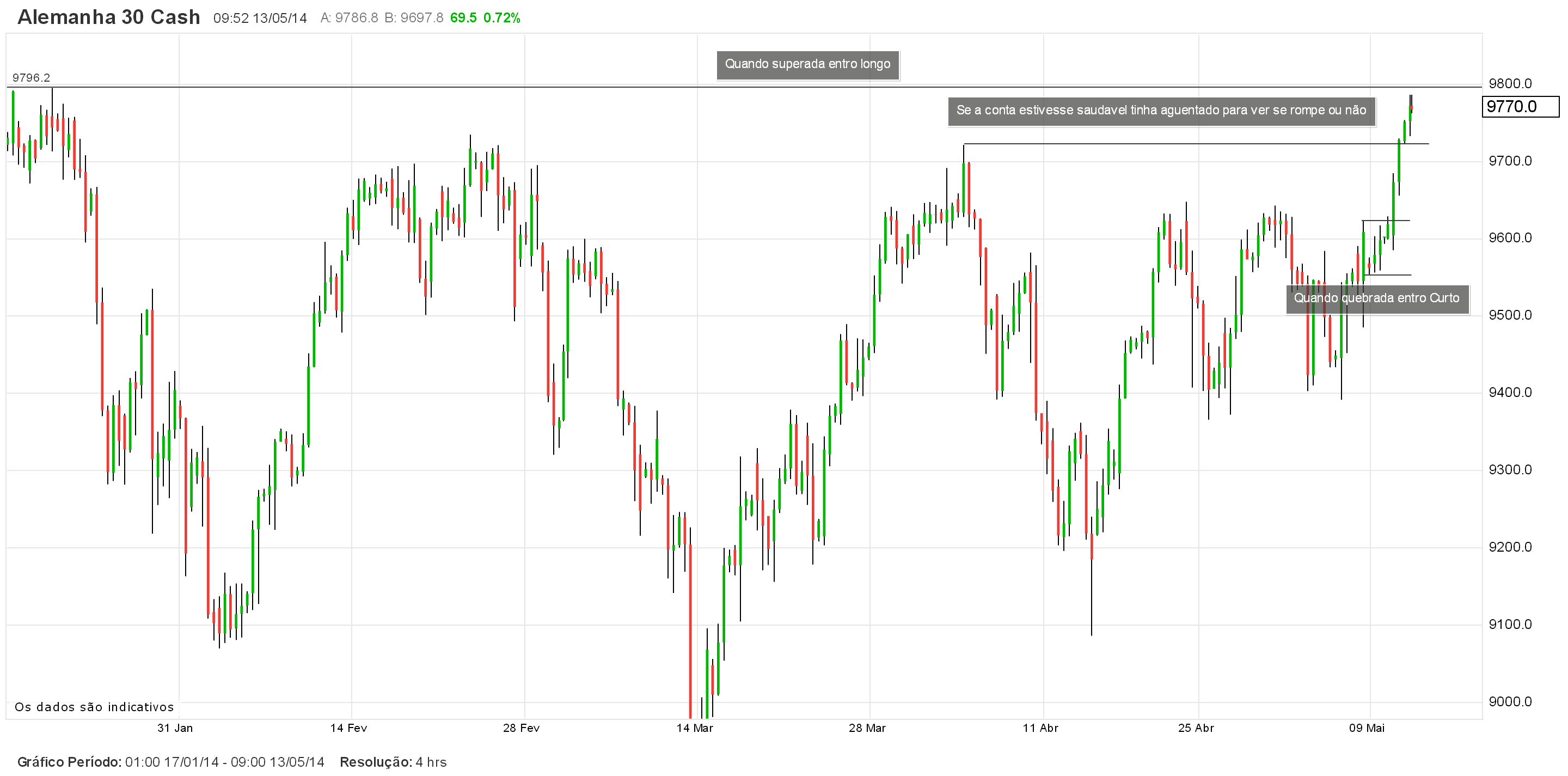Click the bid price "B: 9697.8"
Screen dimensions: 1568x776
point(414,19)
